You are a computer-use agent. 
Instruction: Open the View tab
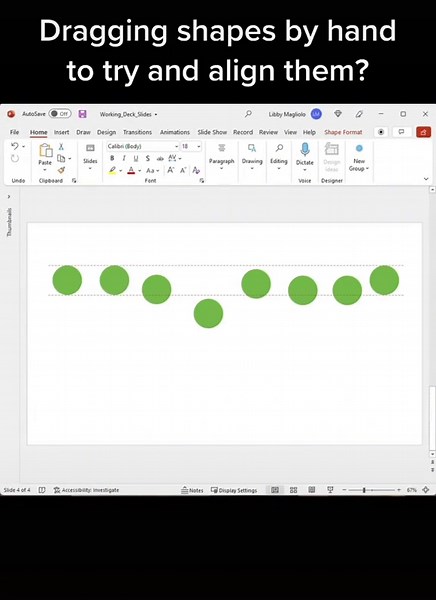(290, 132)
